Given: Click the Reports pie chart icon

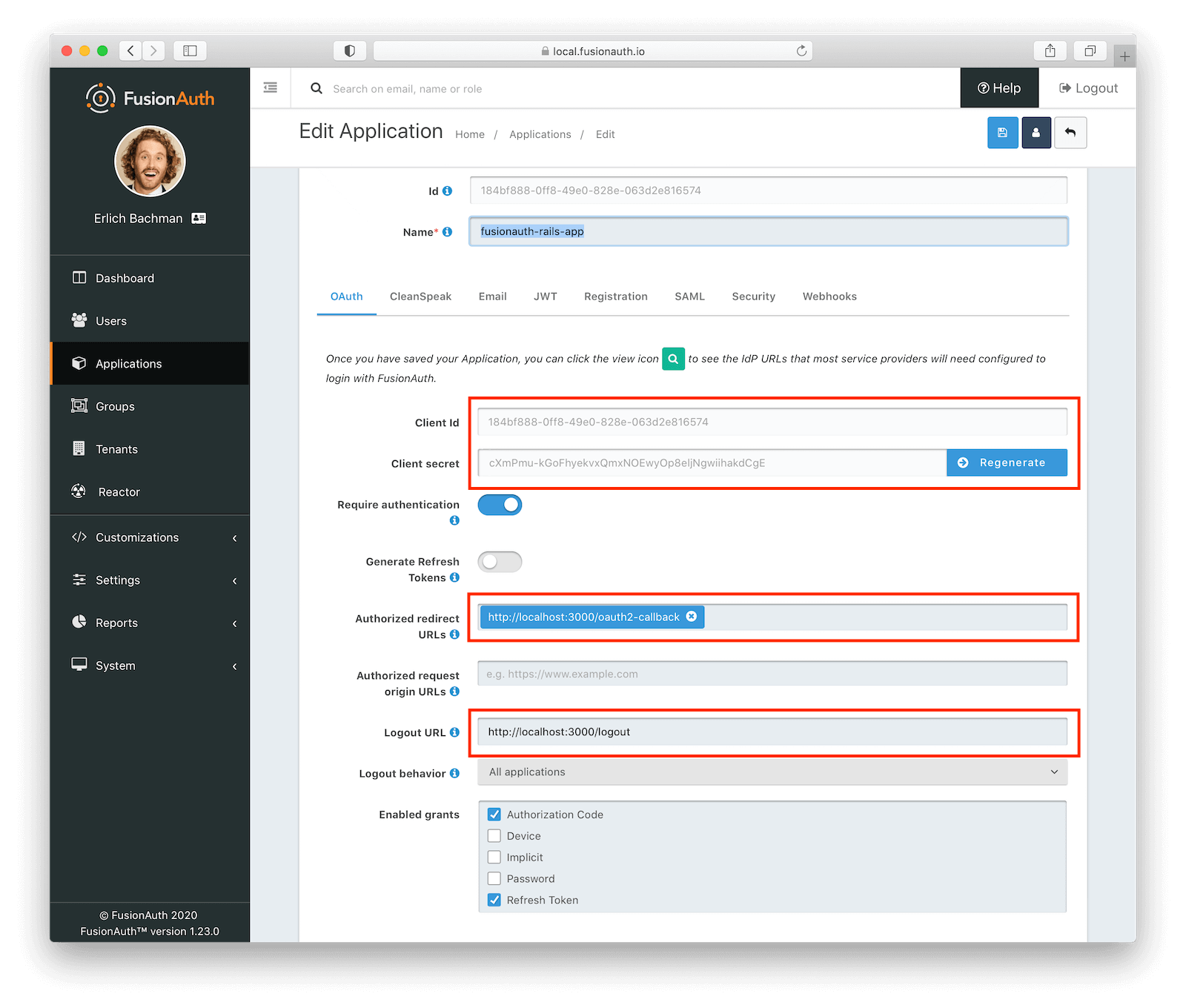Looking at the screenshot, I should pyautogui.click(x=79, y=622).
